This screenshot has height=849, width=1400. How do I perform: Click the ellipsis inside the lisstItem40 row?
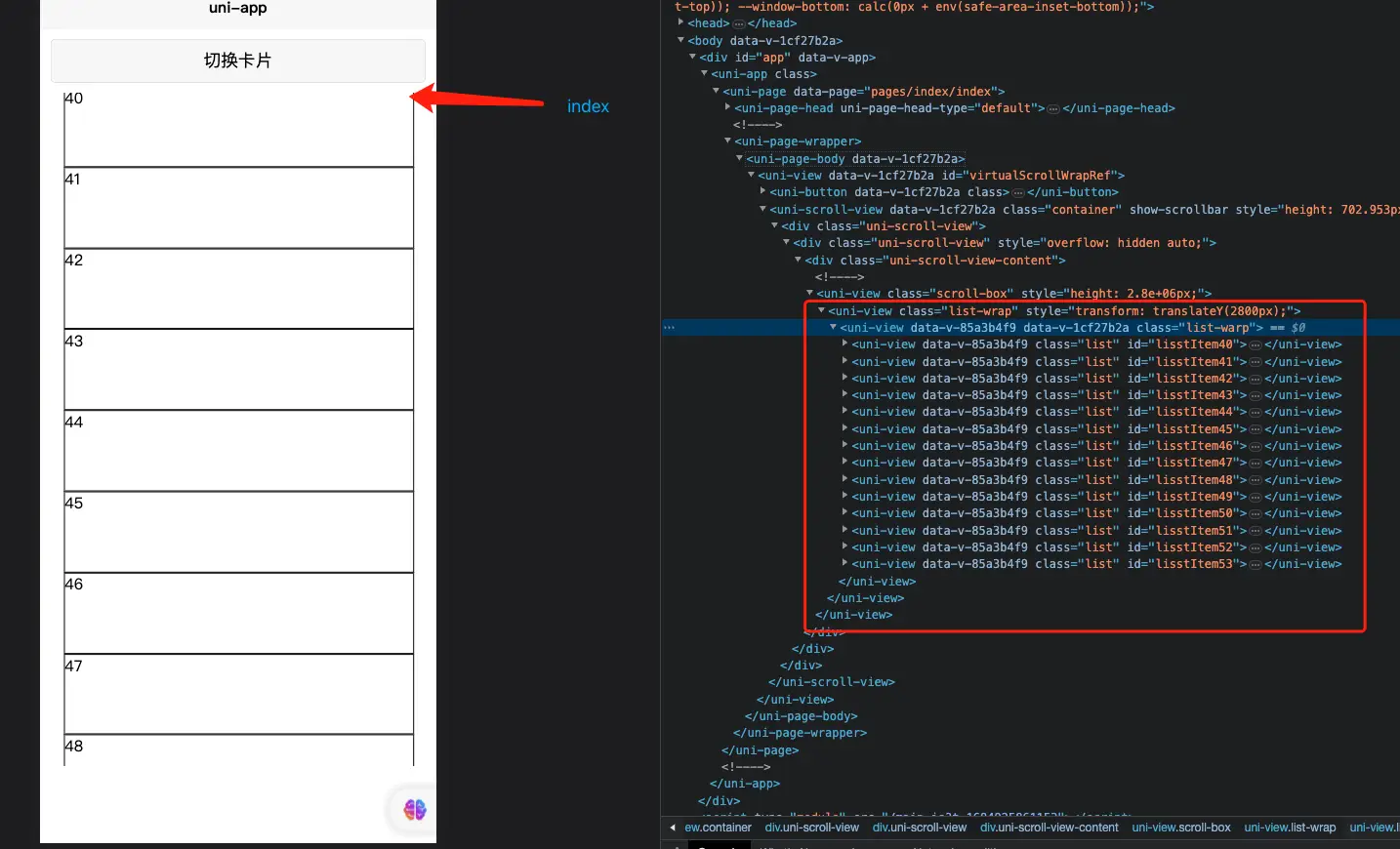1256,344
